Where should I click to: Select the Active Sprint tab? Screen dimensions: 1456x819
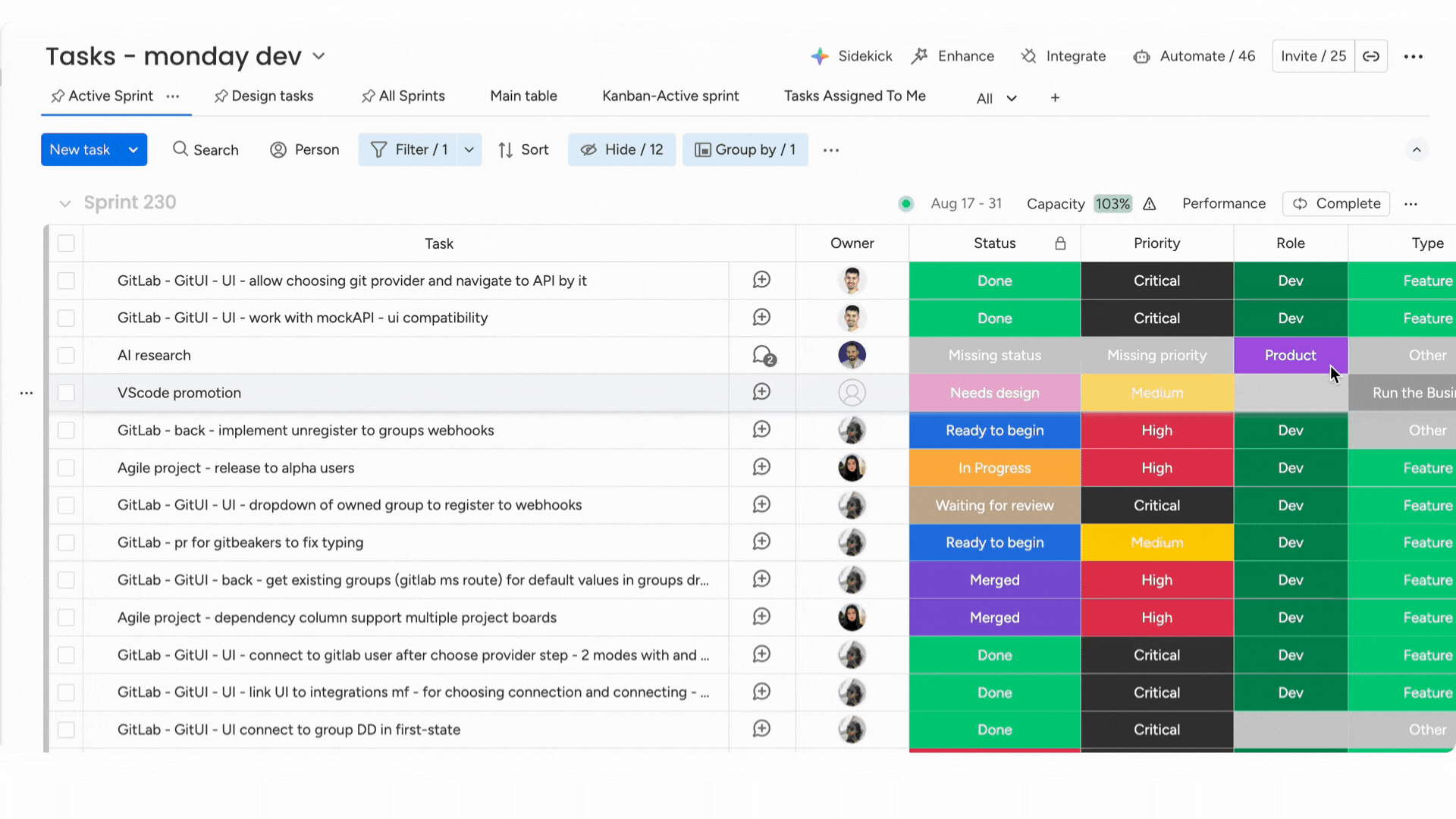click(102, 96)
